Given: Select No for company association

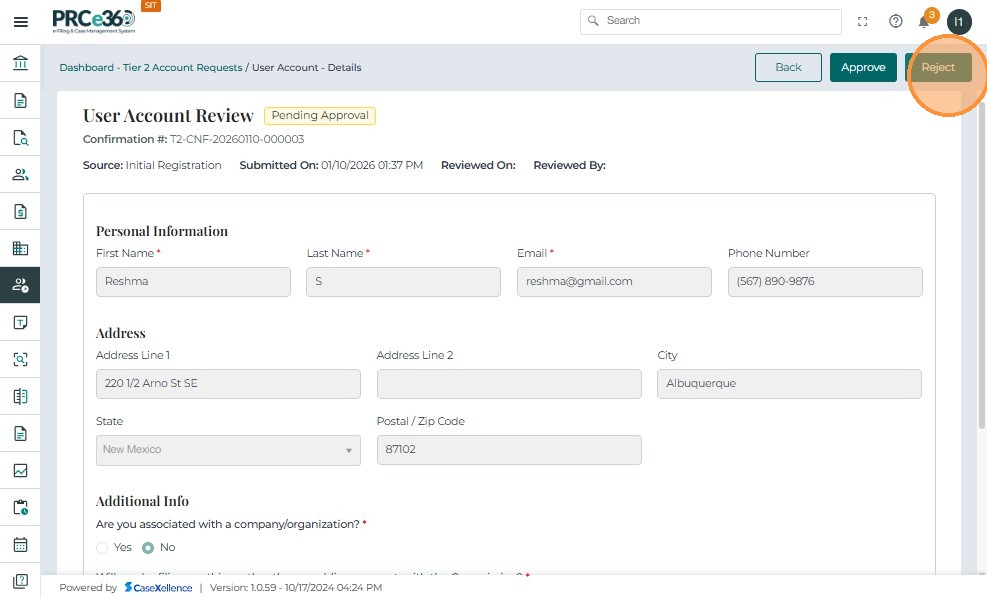Looking at the screenshot, I should [148, 548].
